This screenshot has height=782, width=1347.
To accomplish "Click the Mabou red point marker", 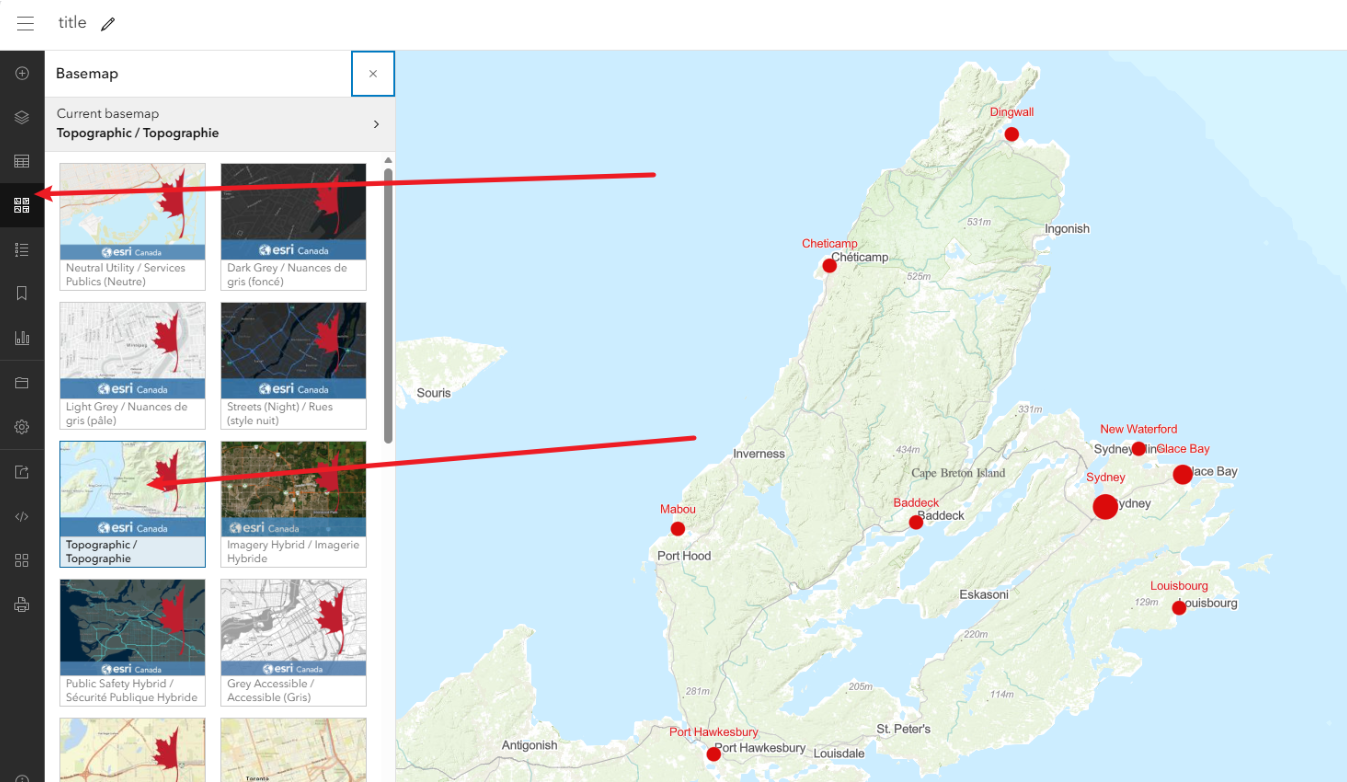I will click(677, 529).
